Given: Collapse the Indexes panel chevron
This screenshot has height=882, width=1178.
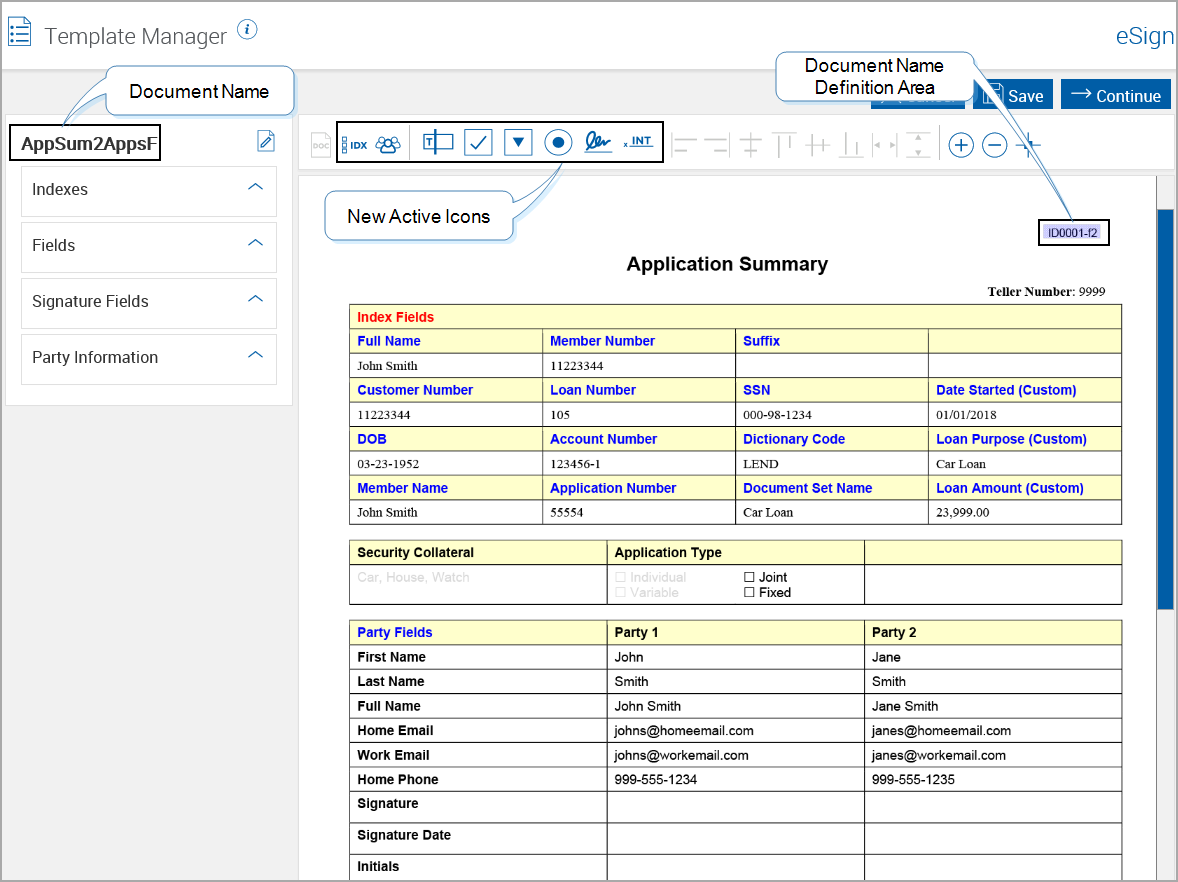Looking at the screenshot, I should tap(255, 187).
